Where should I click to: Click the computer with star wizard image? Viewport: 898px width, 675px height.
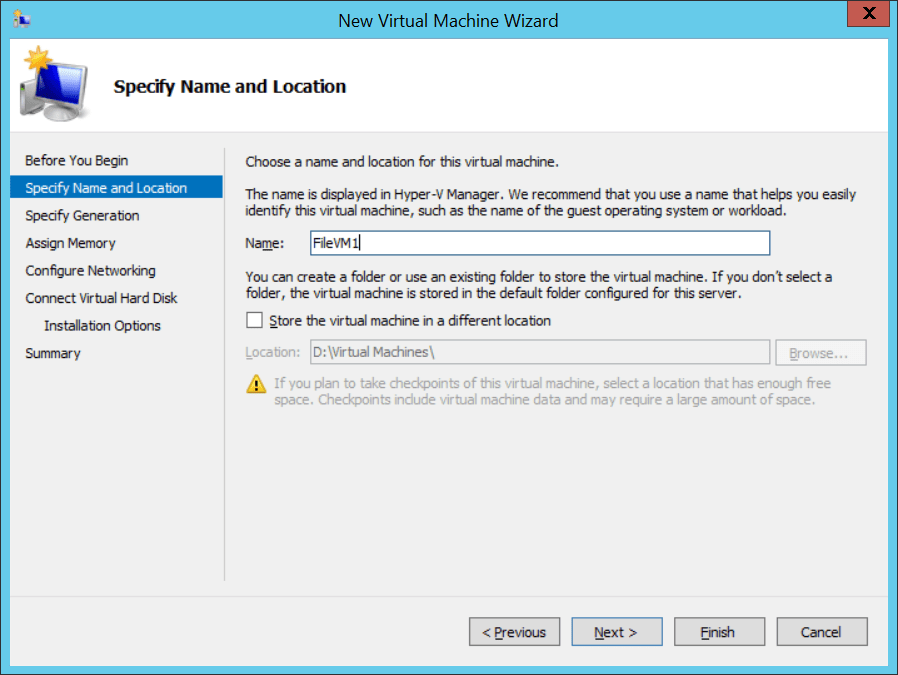point(54,84)
